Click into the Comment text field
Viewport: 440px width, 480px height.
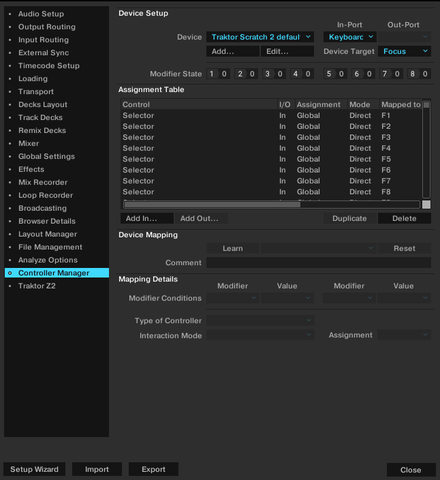pyautogui.click(x=318, y=263)
